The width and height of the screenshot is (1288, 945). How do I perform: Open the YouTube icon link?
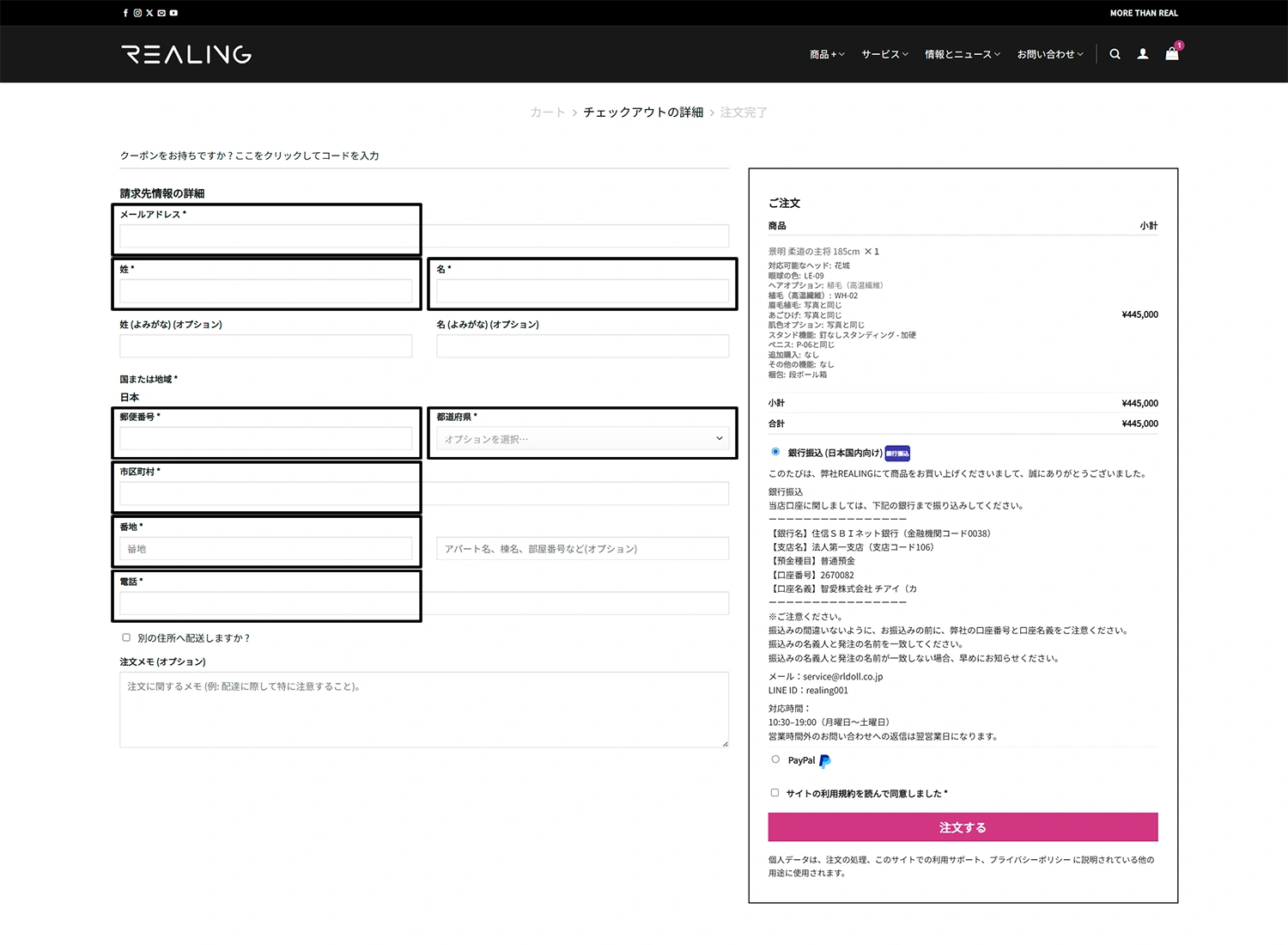tap(173, 13)
